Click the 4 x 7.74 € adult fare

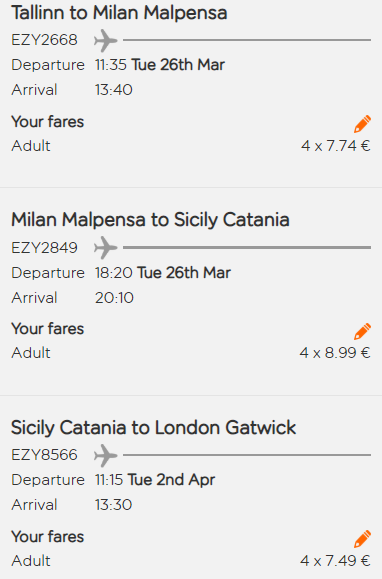point(335,146)
